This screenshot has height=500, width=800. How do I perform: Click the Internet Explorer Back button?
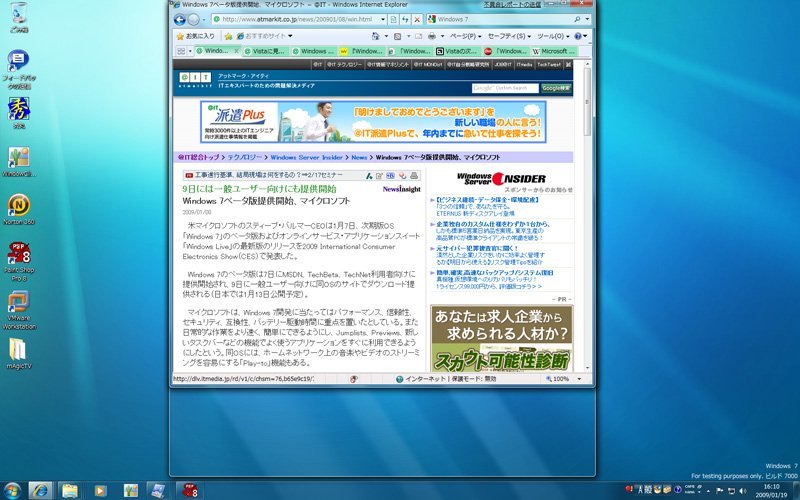point(180,20)
